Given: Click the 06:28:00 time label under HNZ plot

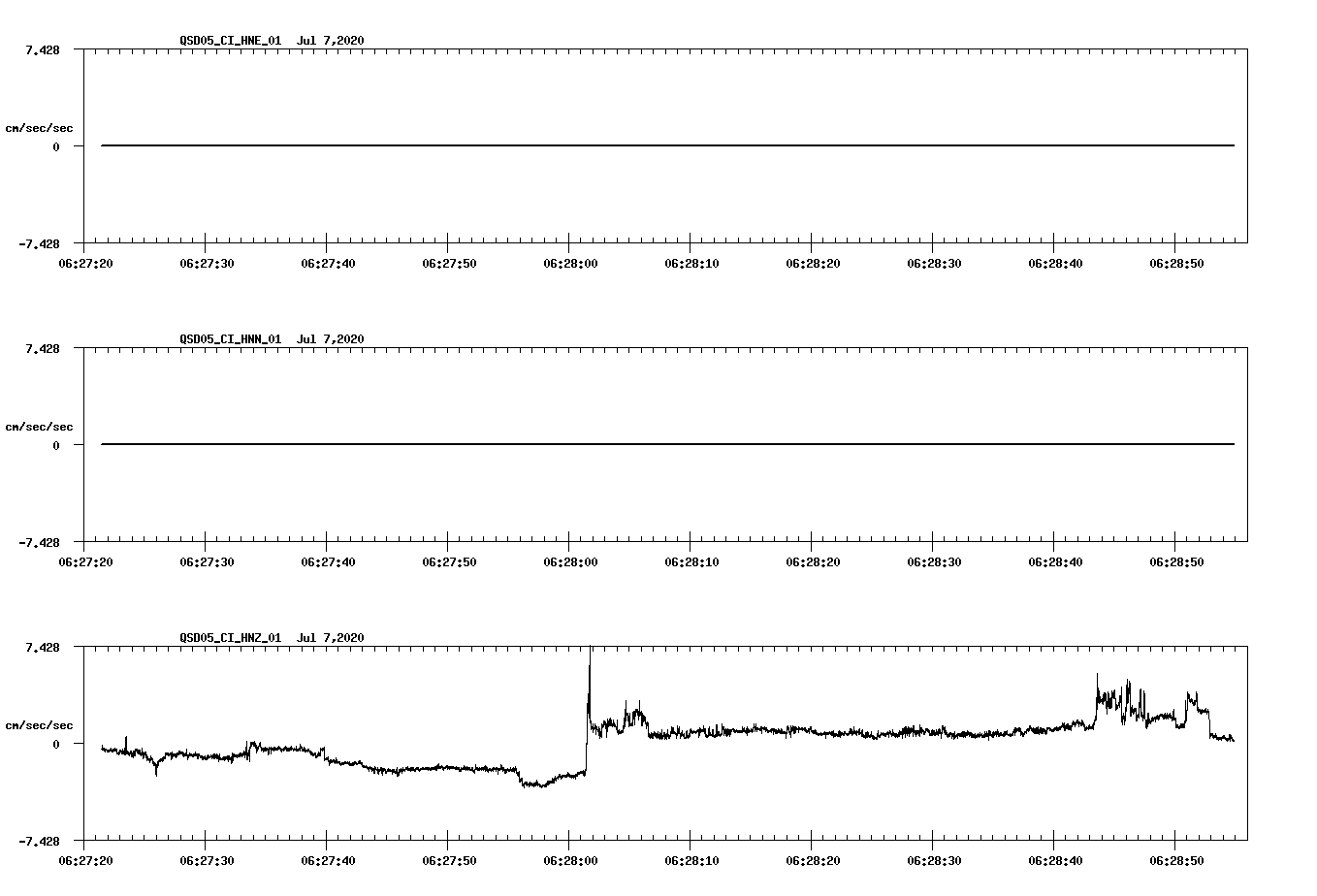Looking at the screenshot, I should click(x=569, y=861).
